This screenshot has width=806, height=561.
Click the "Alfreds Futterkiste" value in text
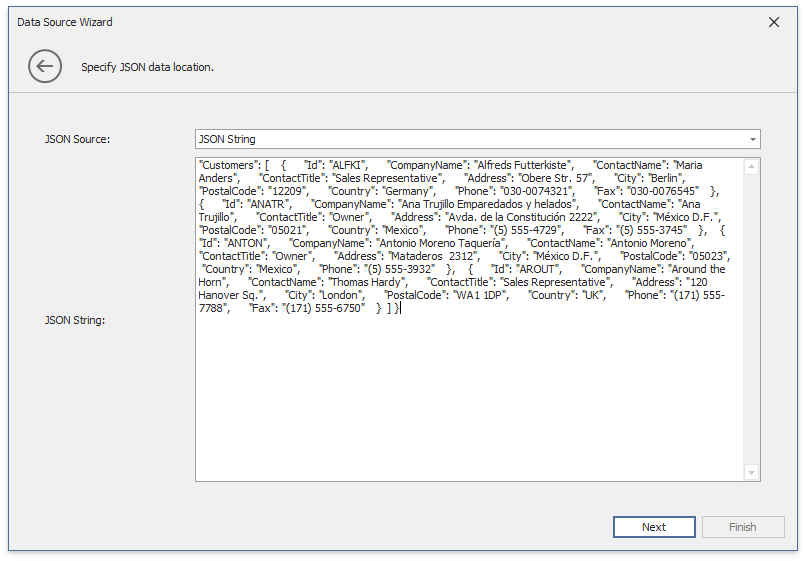tap(522, 164)
